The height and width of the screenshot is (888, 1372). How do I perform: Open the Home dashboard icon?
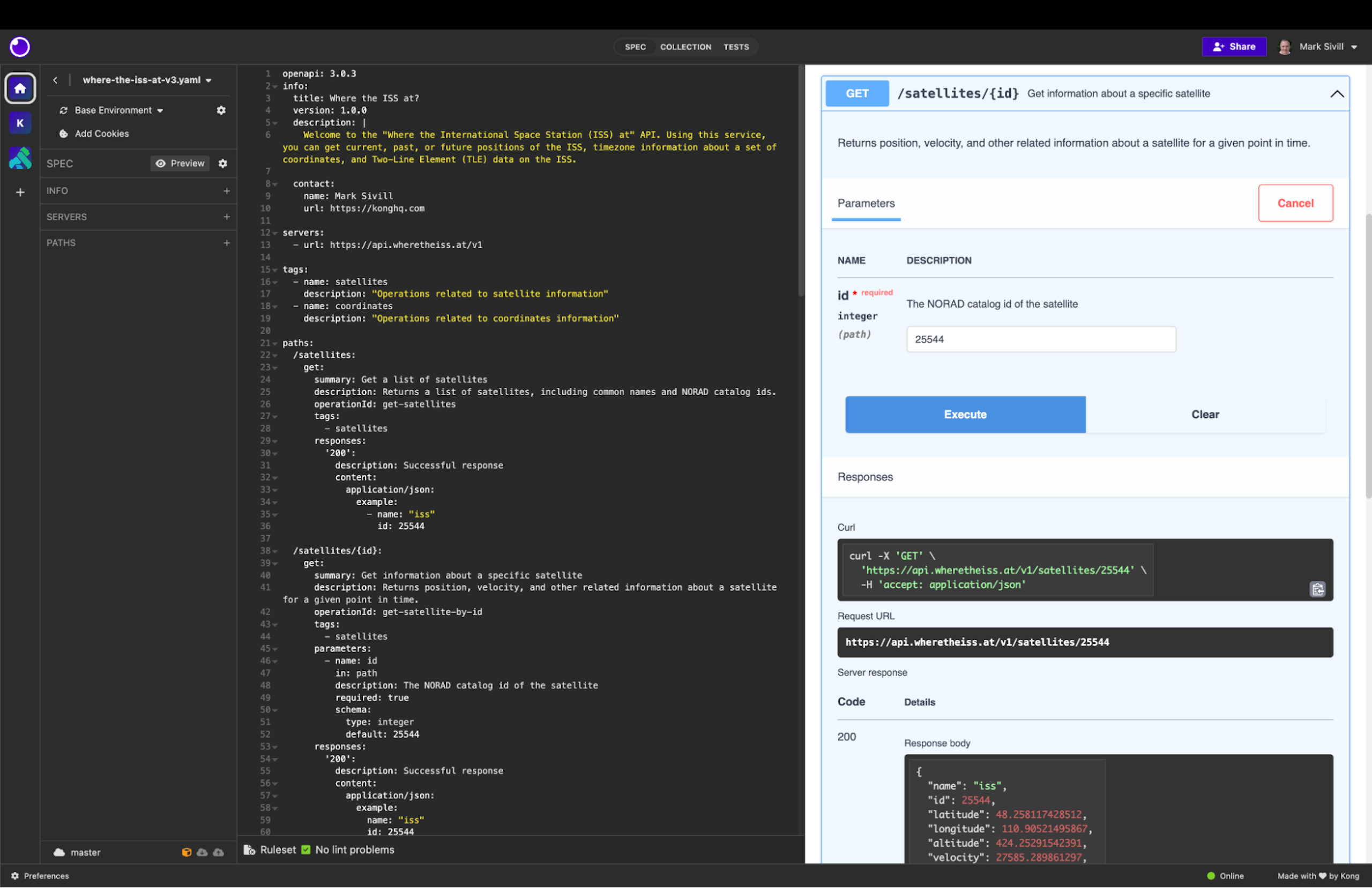pos(20,88)
